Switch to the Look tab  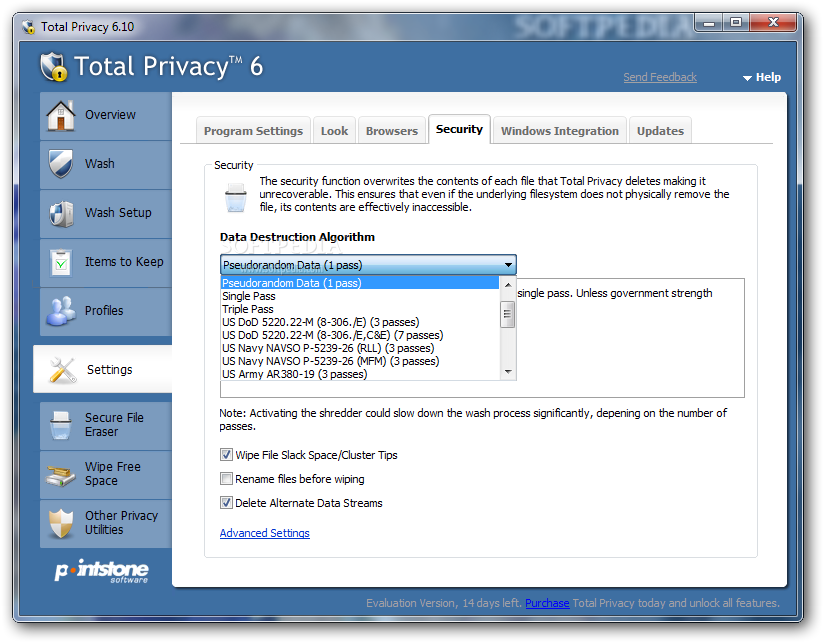tap(335, 131)
